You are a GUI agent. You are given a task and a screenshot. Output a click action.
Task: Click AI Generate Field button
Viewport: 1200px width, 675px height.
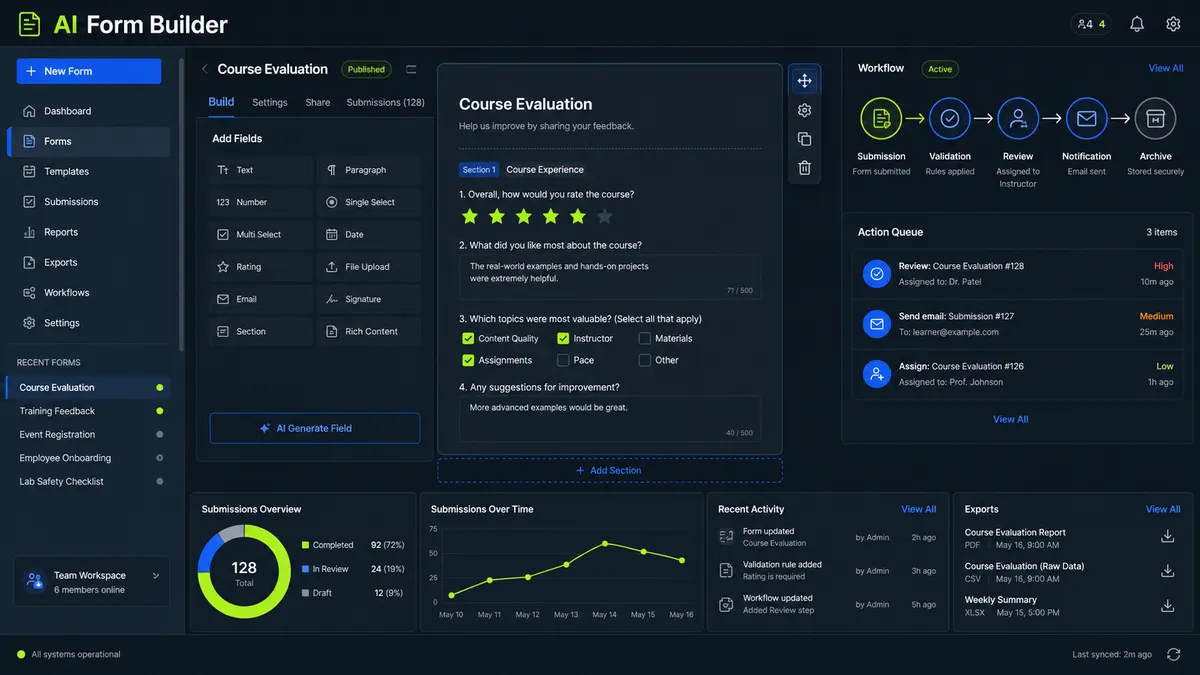click(x=315, y=428)
